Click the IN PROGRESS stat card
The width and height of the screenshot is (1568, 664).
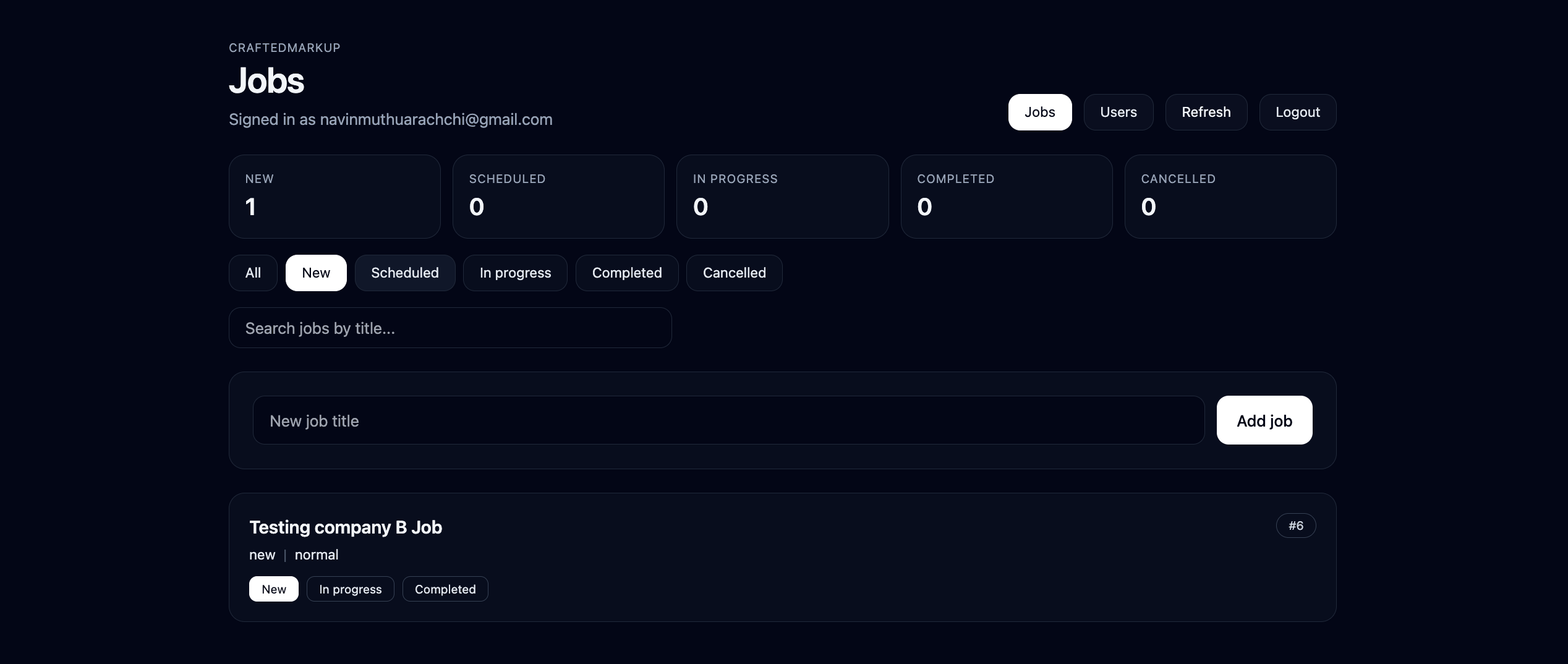coord(782,197)
